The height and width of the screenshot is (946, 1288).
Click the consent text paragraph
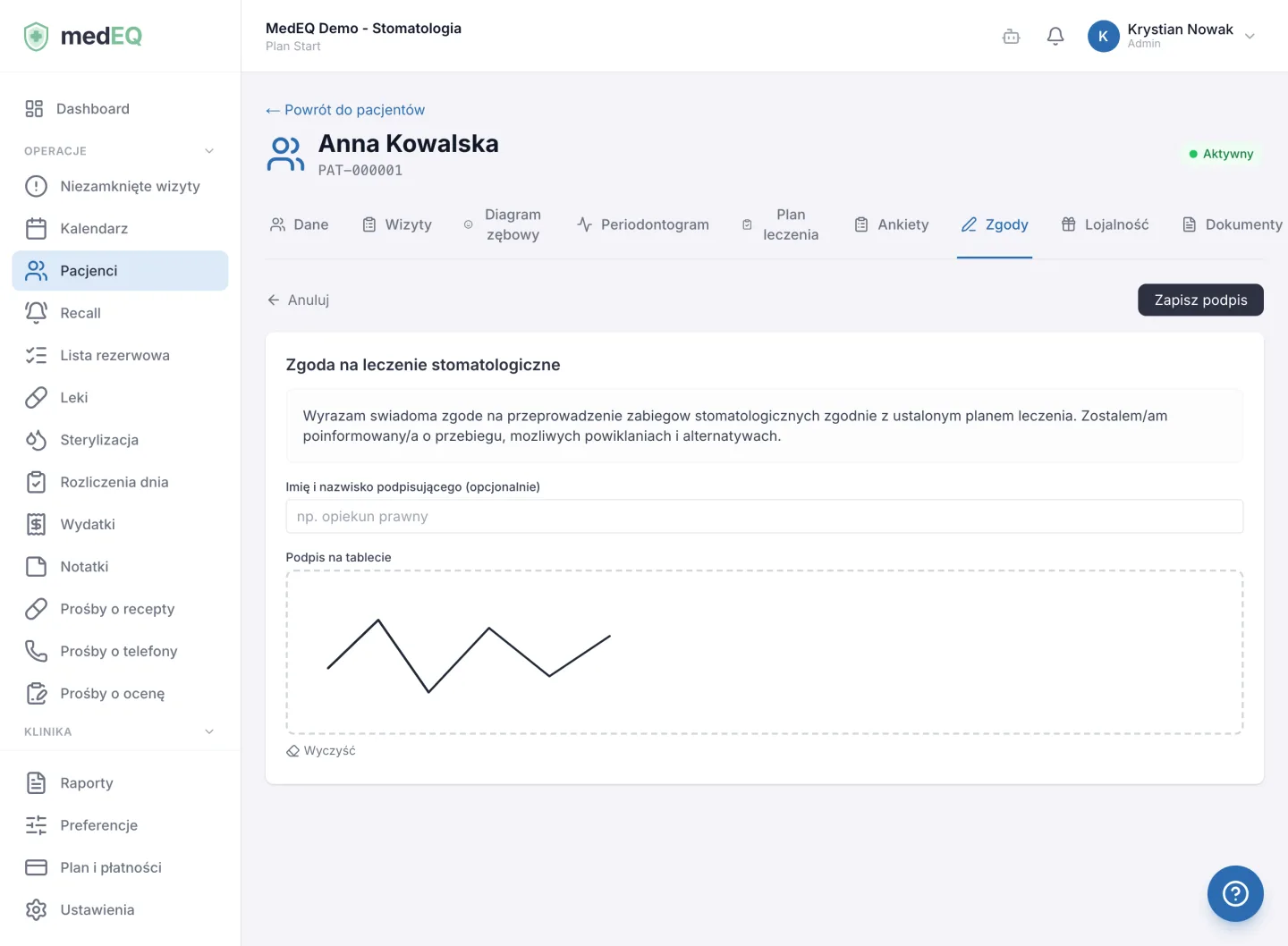[735, 427]
